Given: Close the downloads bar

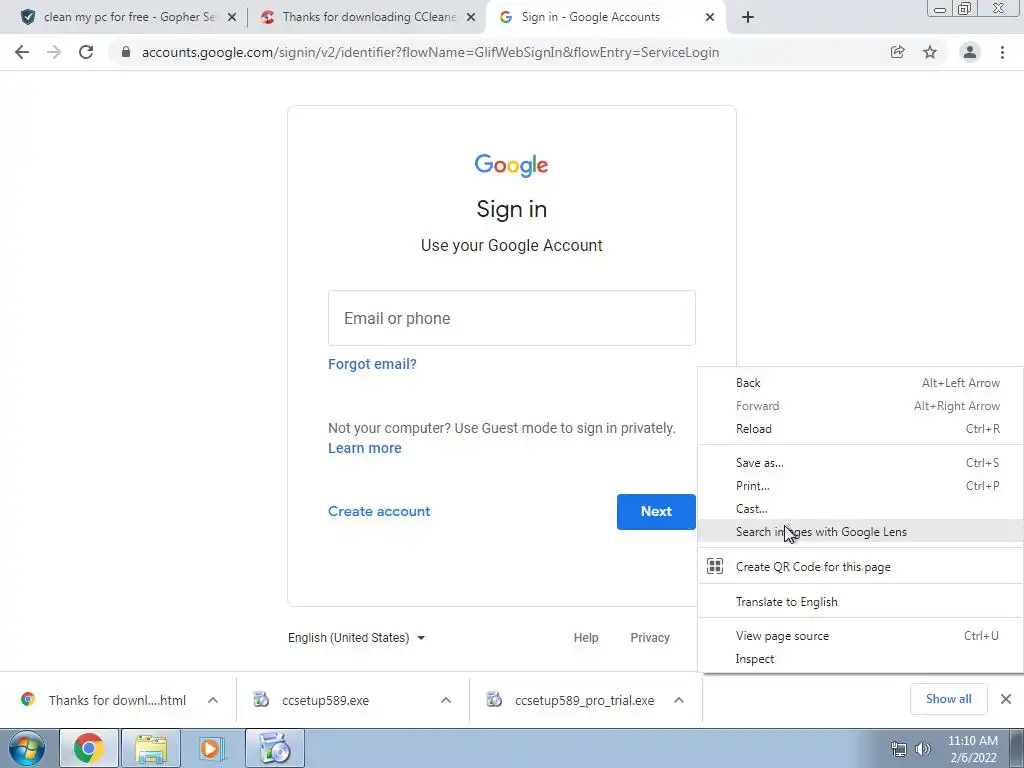Looking at the screenshot, I should 1006,699.
